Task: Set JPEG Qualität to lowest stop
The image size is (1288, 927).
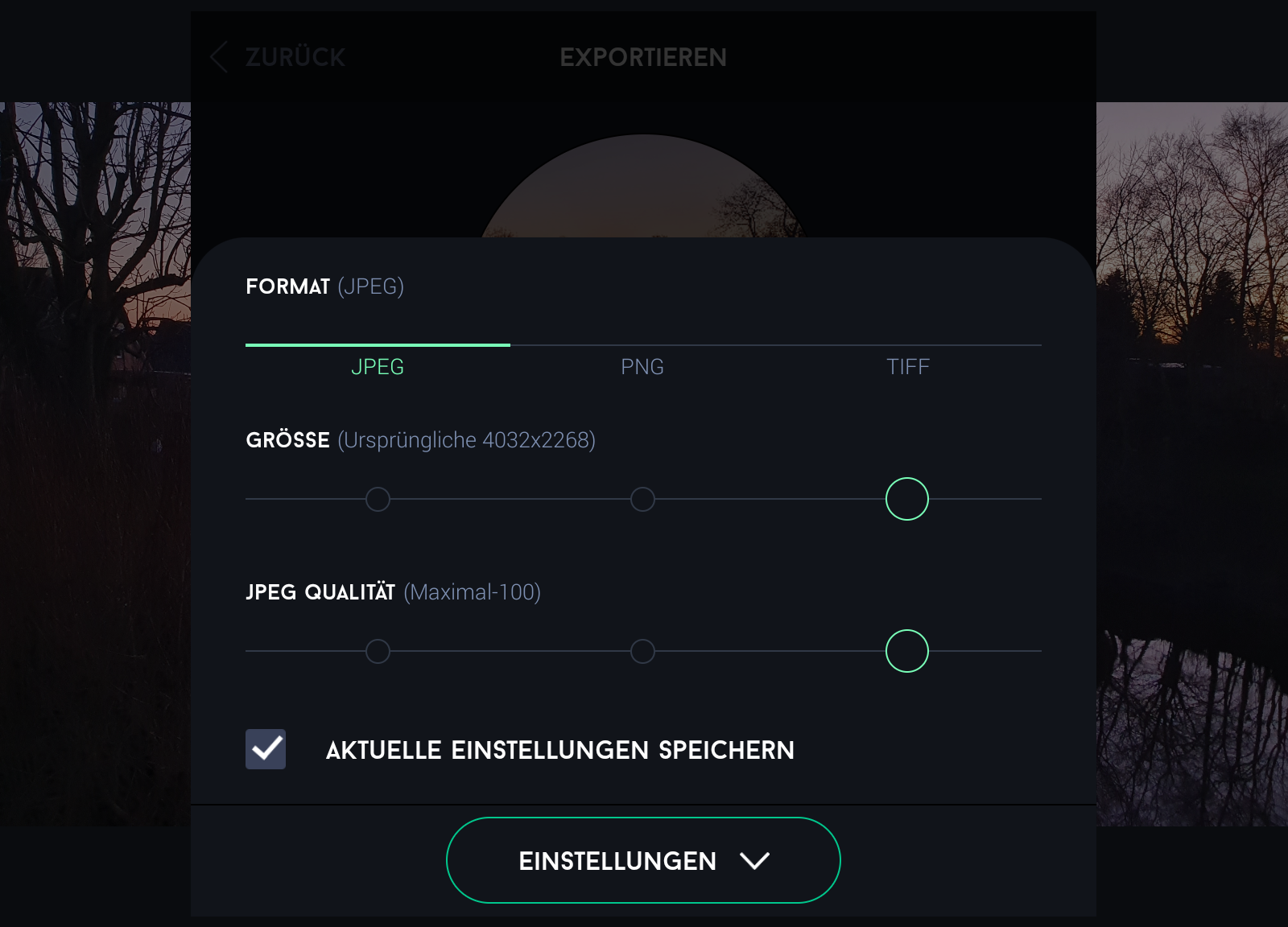Action: point(378,651)
